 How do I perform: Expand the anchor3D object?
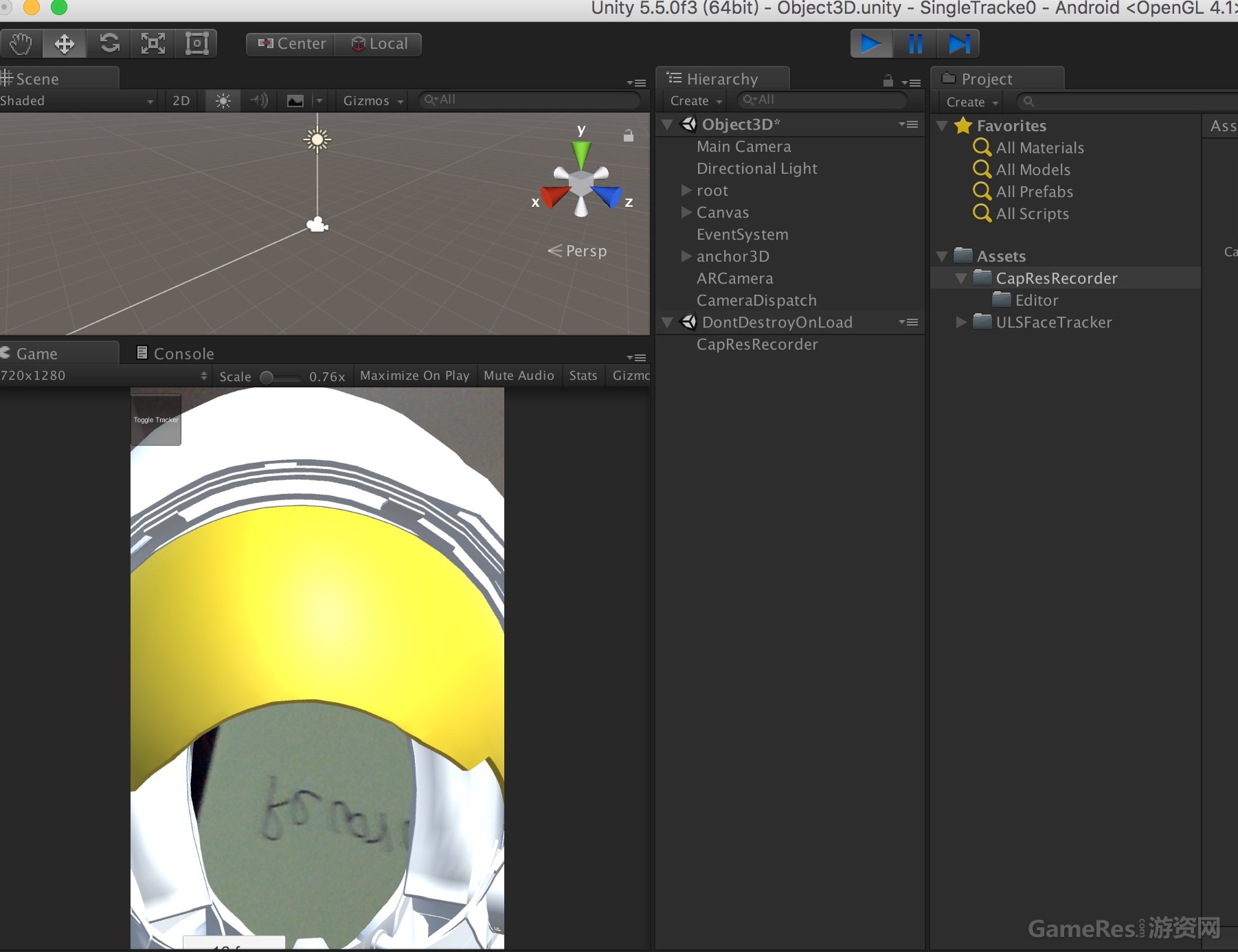point(686,256)
